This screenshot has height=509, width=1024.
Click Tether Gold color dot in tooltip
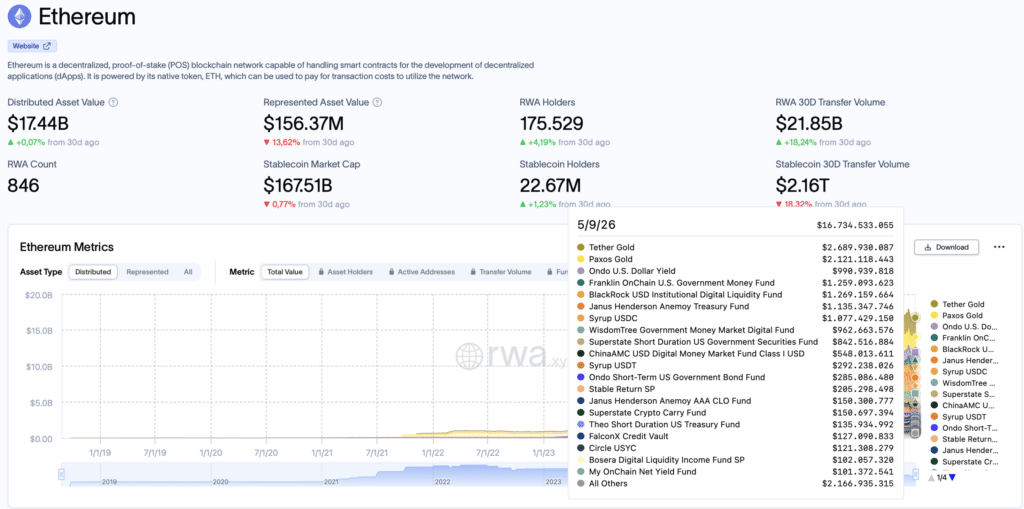(x=581, y=248)
